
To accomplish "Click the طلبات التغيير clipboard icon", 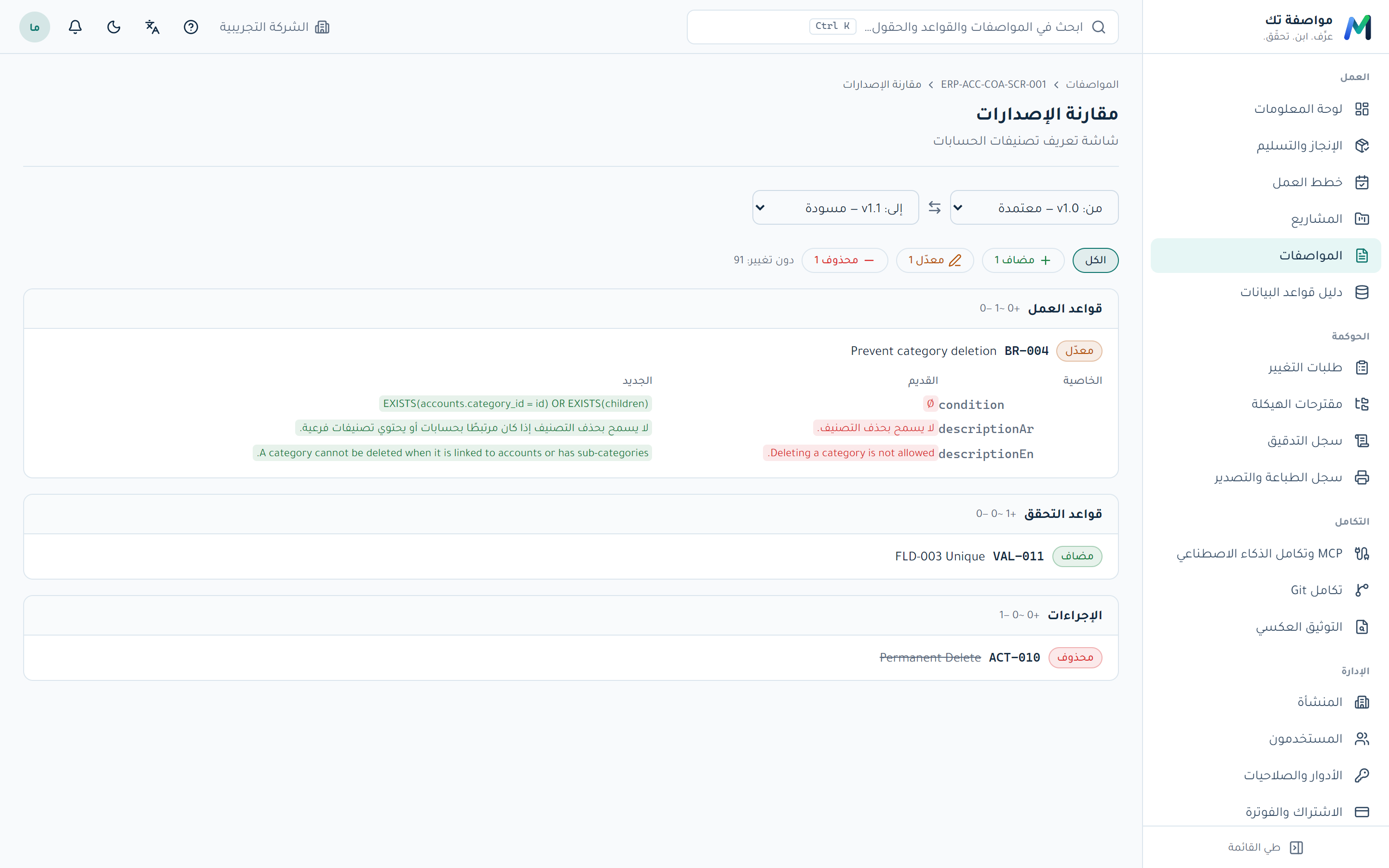I will pyautogui.click(x=1362, y=367).
